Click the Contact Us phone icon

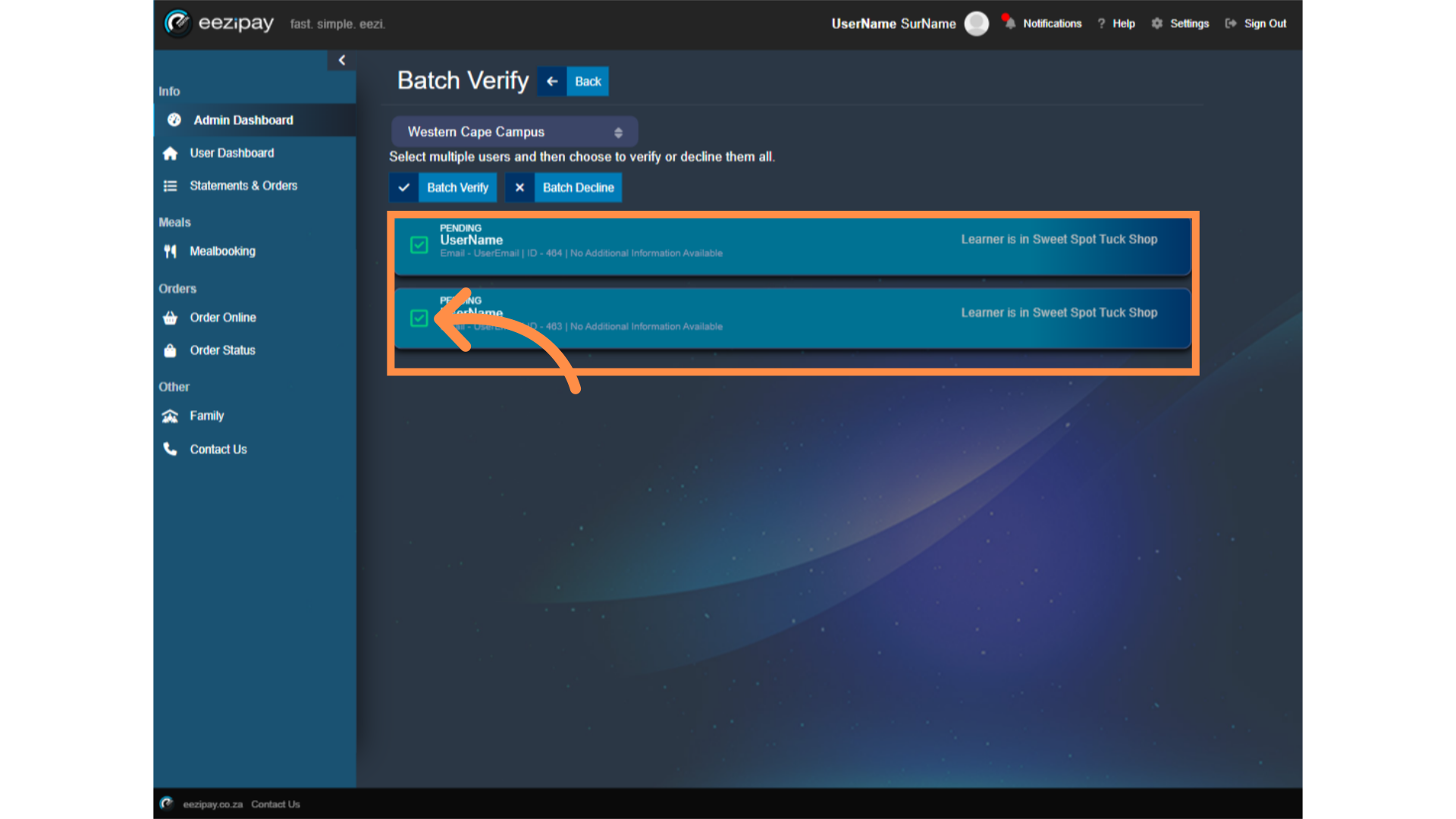(171, 449)
